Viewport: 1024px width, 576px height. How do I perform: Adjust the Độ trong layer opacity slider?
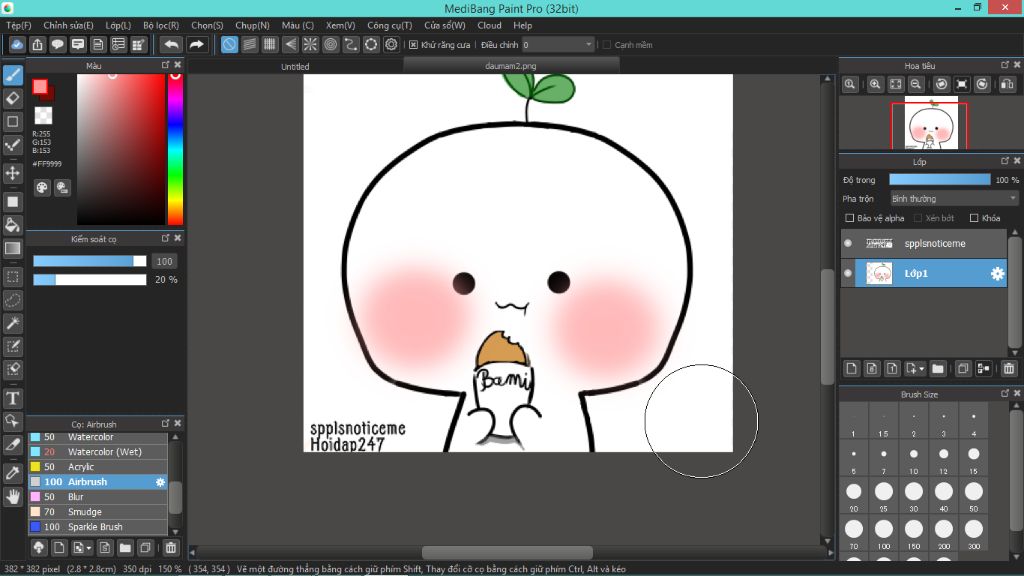pos(940,180)
